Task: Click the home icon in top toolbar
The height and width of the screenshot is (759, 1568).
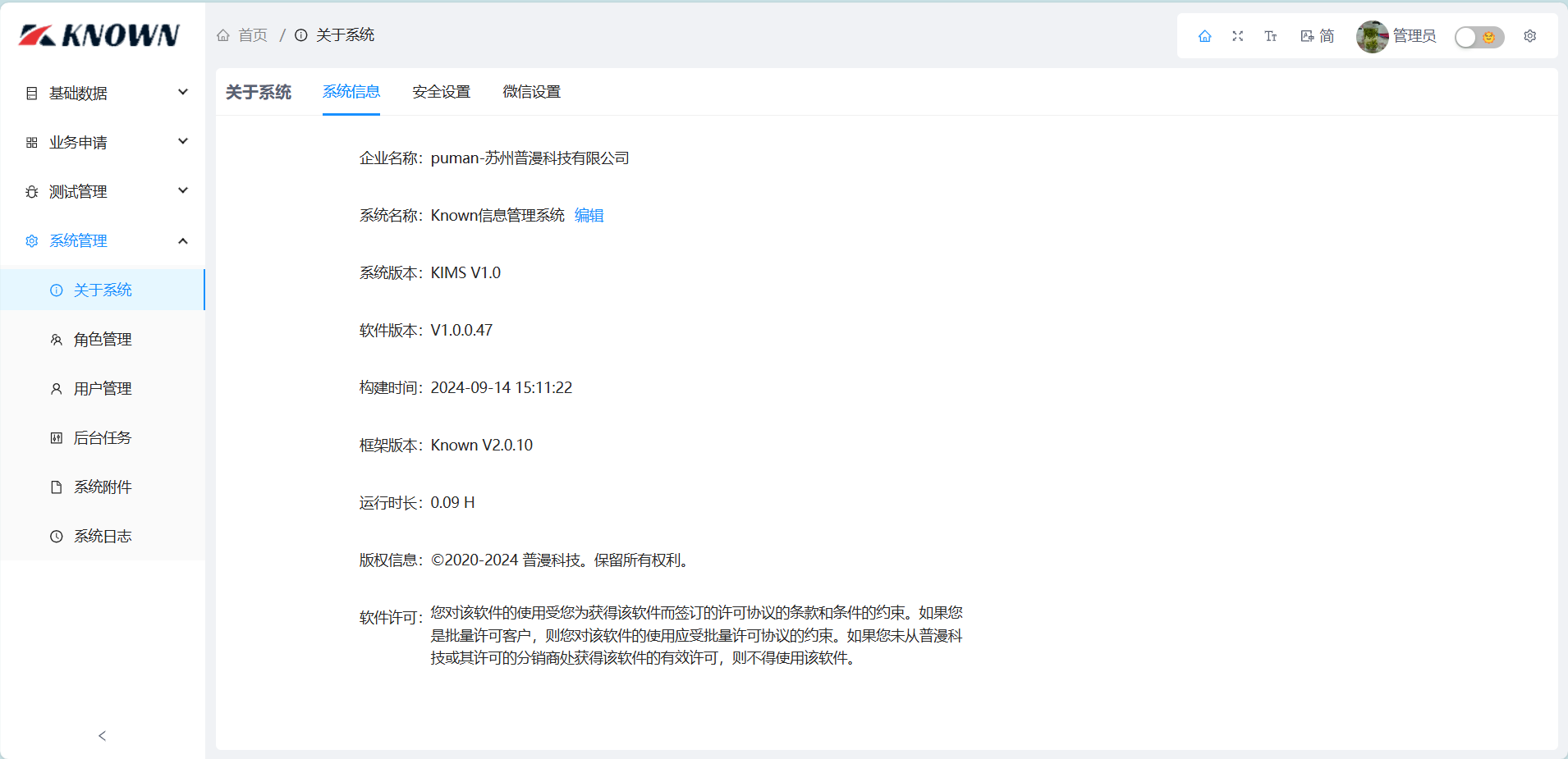Action: (x=1204, y=36)
